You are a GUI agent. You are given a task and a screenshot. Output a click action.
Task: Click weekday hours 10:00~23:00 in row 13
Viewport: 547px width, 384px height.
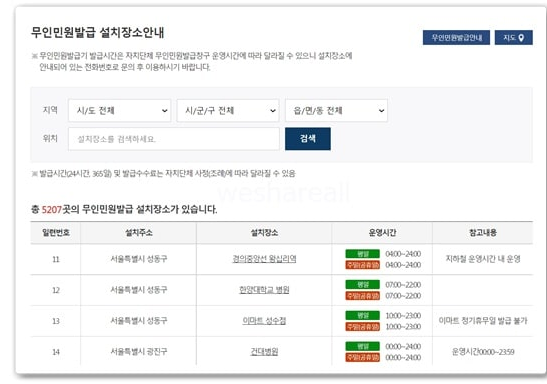[403, 315]
